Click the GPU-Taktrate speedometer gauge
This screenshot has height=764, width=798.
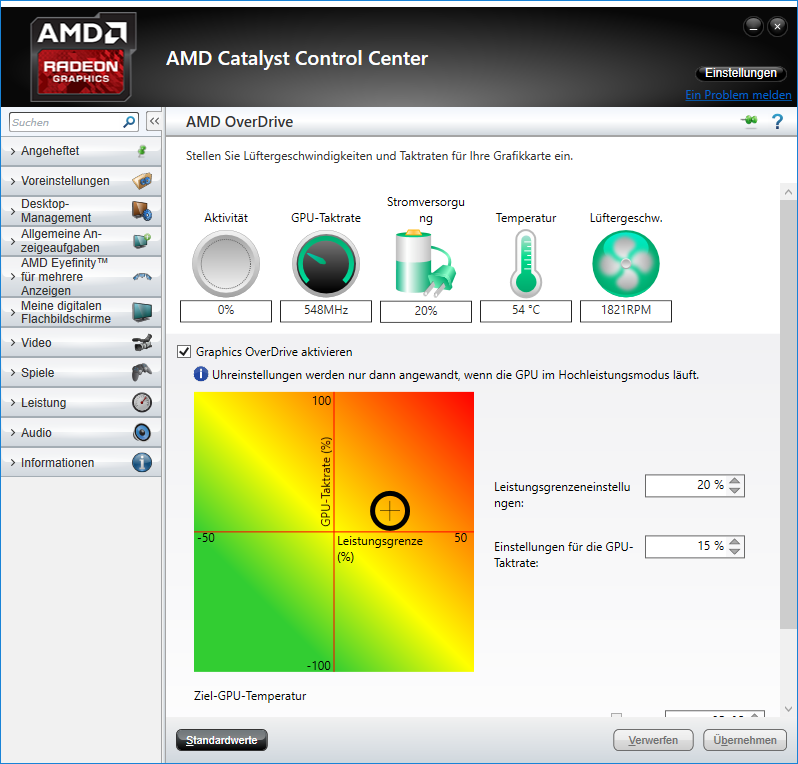click(326, 264)
